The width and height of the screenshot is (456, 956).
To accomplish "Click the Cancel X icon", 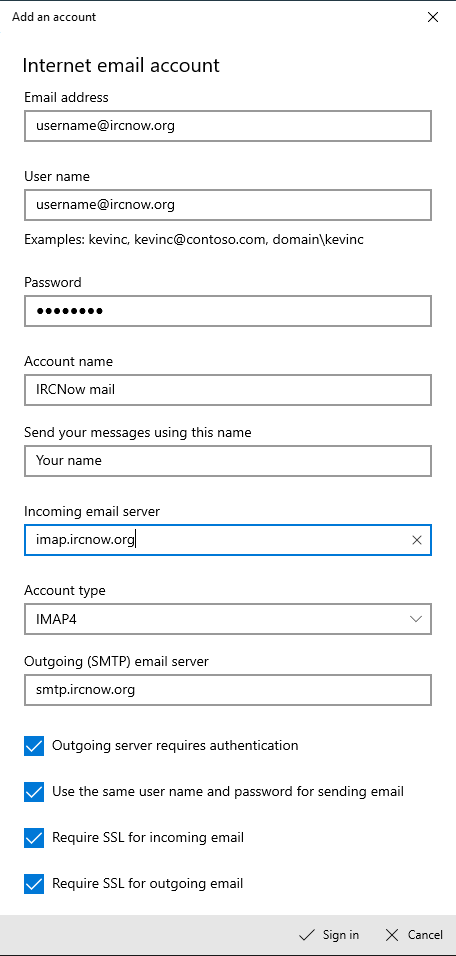I will 393,935.
